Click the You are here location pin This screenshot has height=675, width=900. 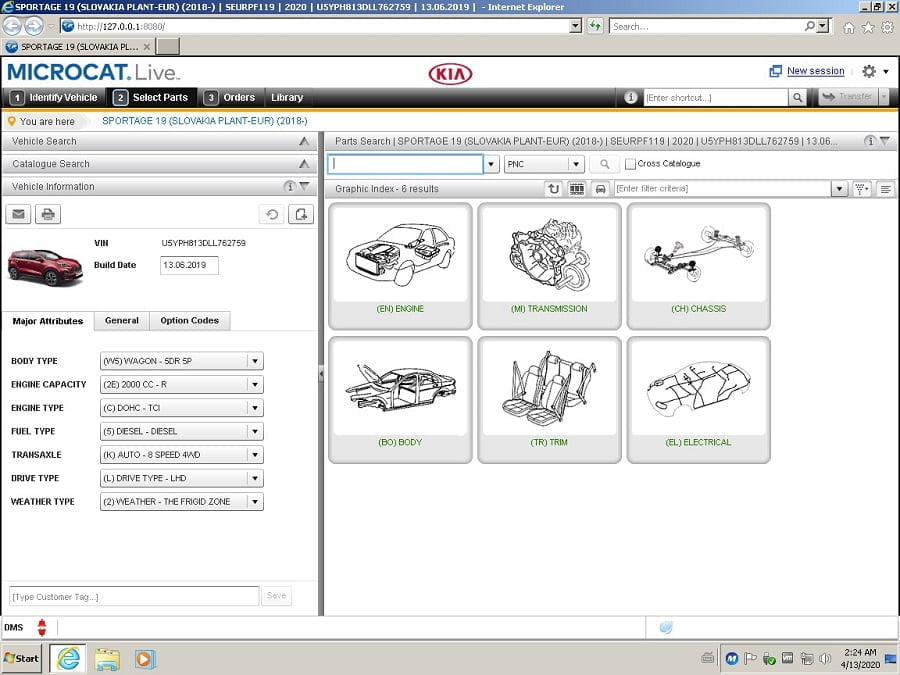click(x=11, y=121)
